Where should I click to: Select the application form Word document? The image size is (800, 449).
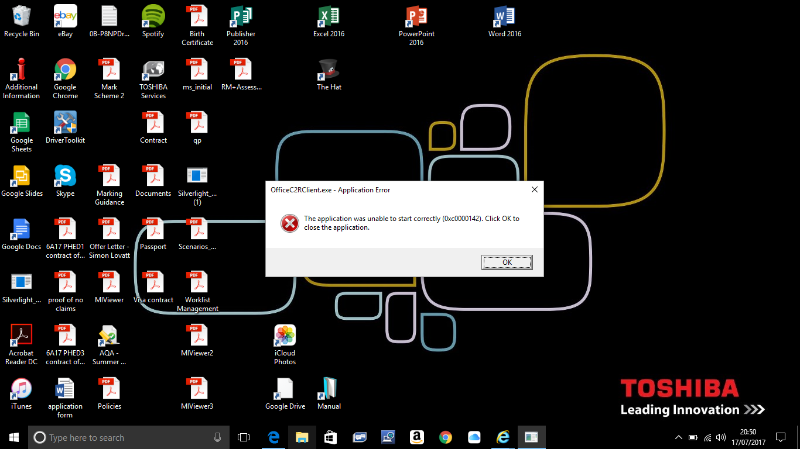pos(65,397)
